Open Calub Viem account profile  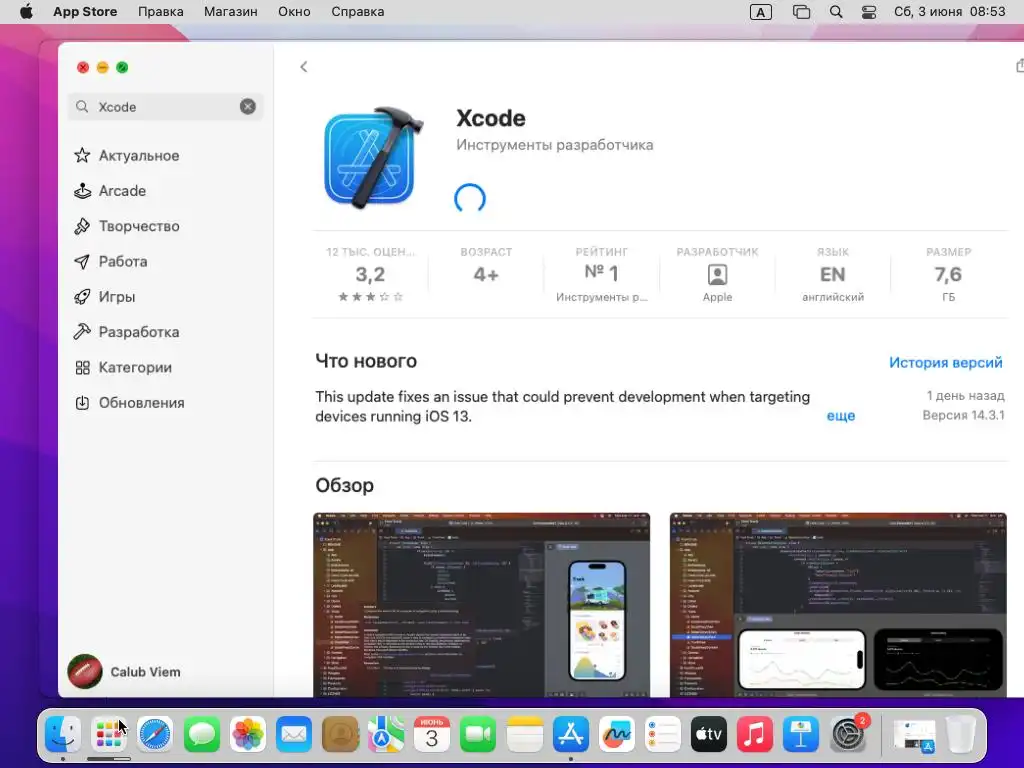point(125,671)
